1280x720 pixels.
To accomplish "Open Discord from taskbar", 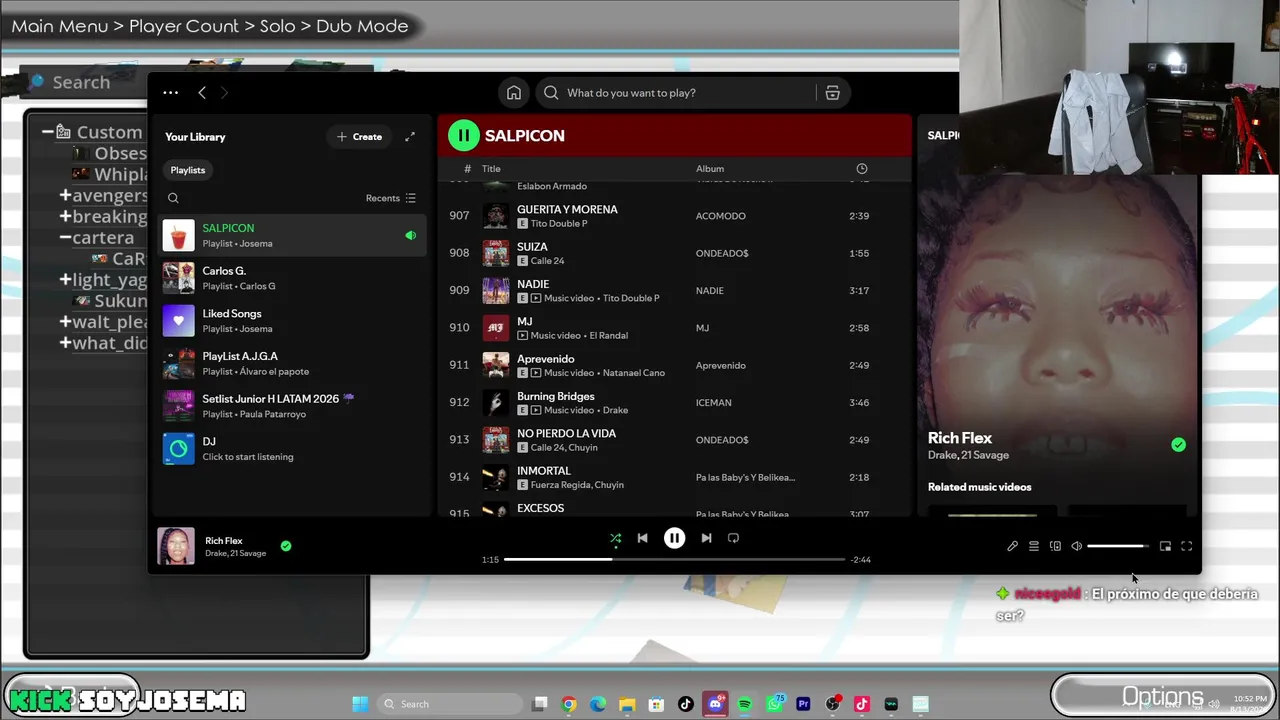I will tap(715, 704).
